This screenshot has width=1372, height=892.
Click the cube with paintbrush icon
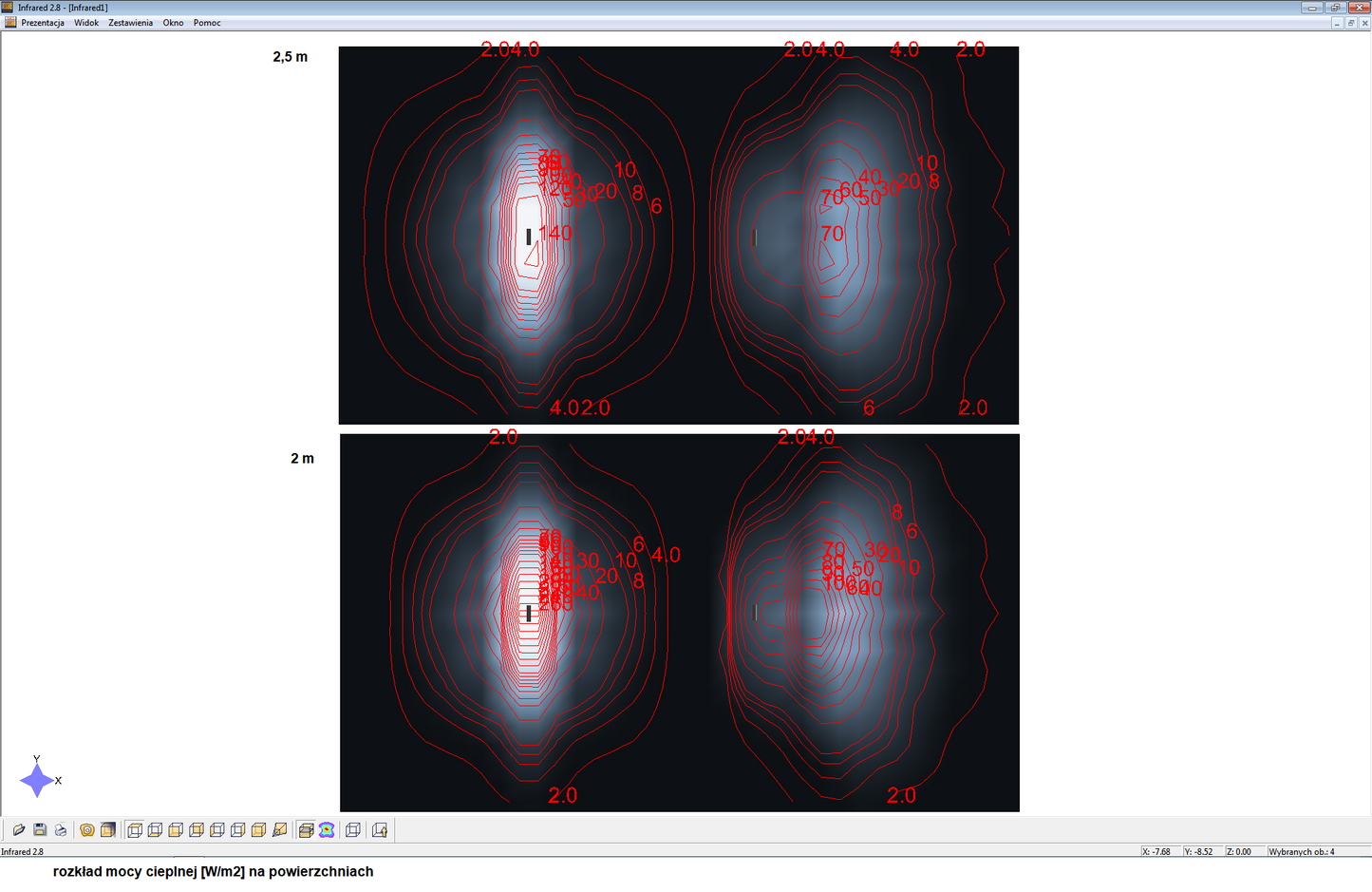click(279, 830)
